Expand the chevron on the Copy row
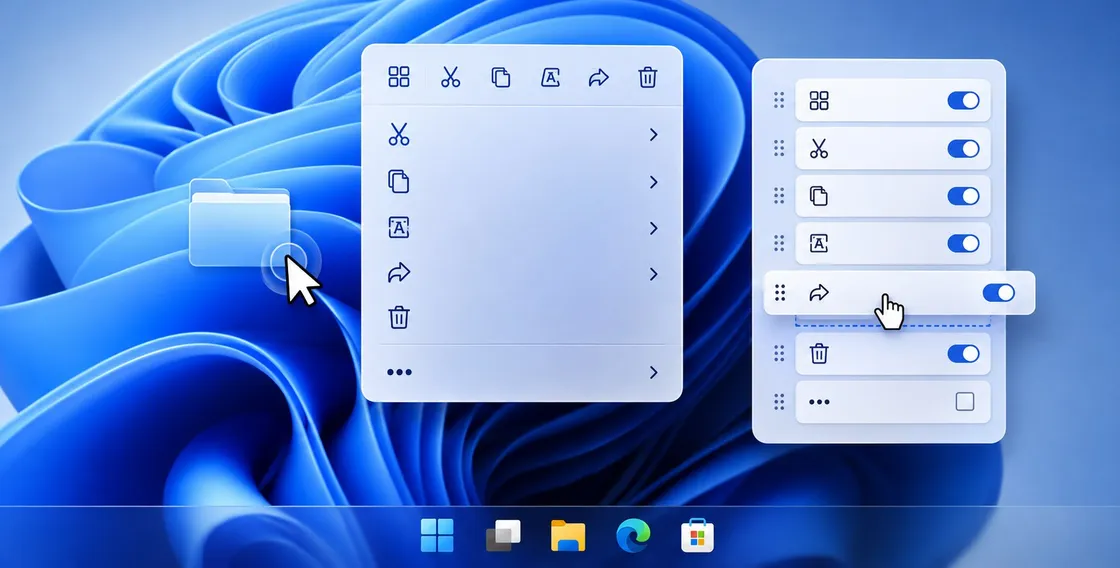The height and width of the screenshot is (568, 1120). [653, 182]
